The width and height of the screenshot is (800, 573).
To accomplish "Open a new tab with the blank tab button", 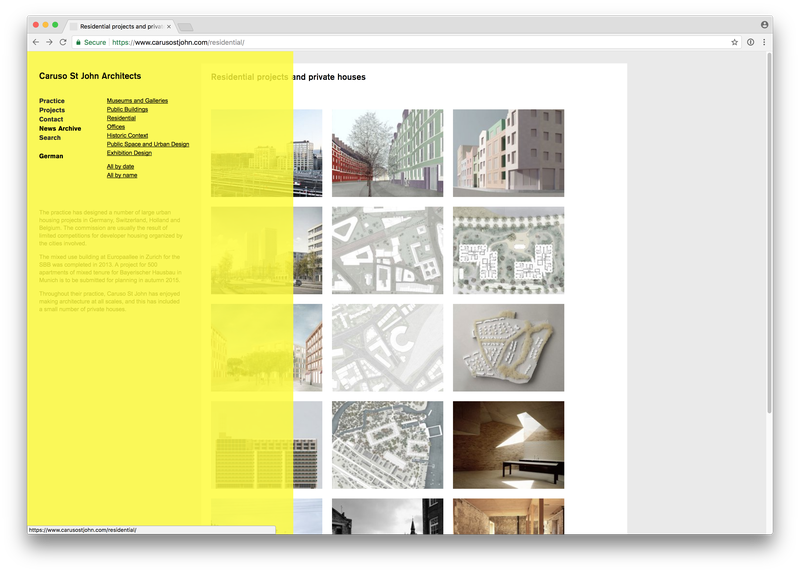I will click(185, 27).
